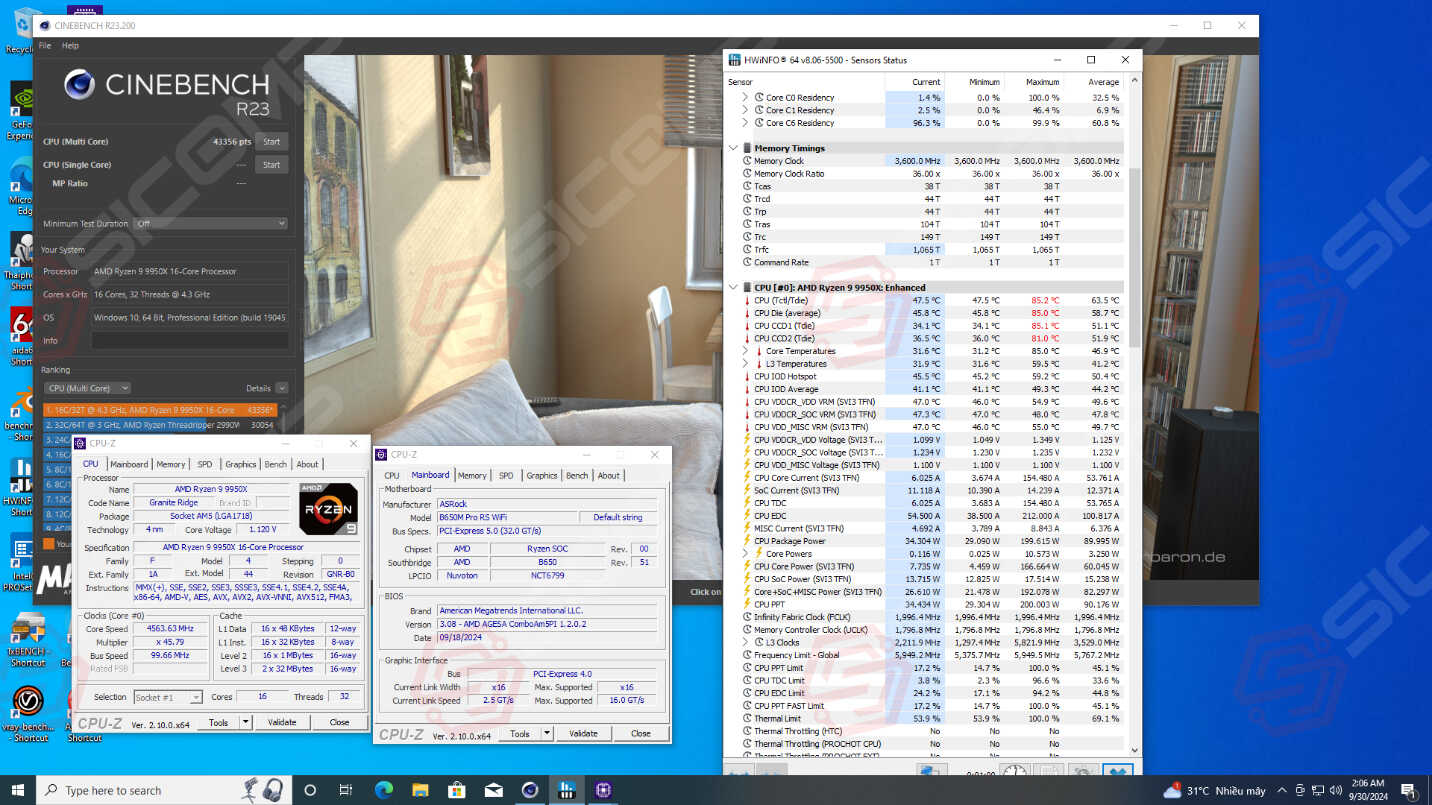Click the HWiNFO taskbar icon
Image resolution: width=1432 pixels, height=805 pixels.
coord(566,790)
